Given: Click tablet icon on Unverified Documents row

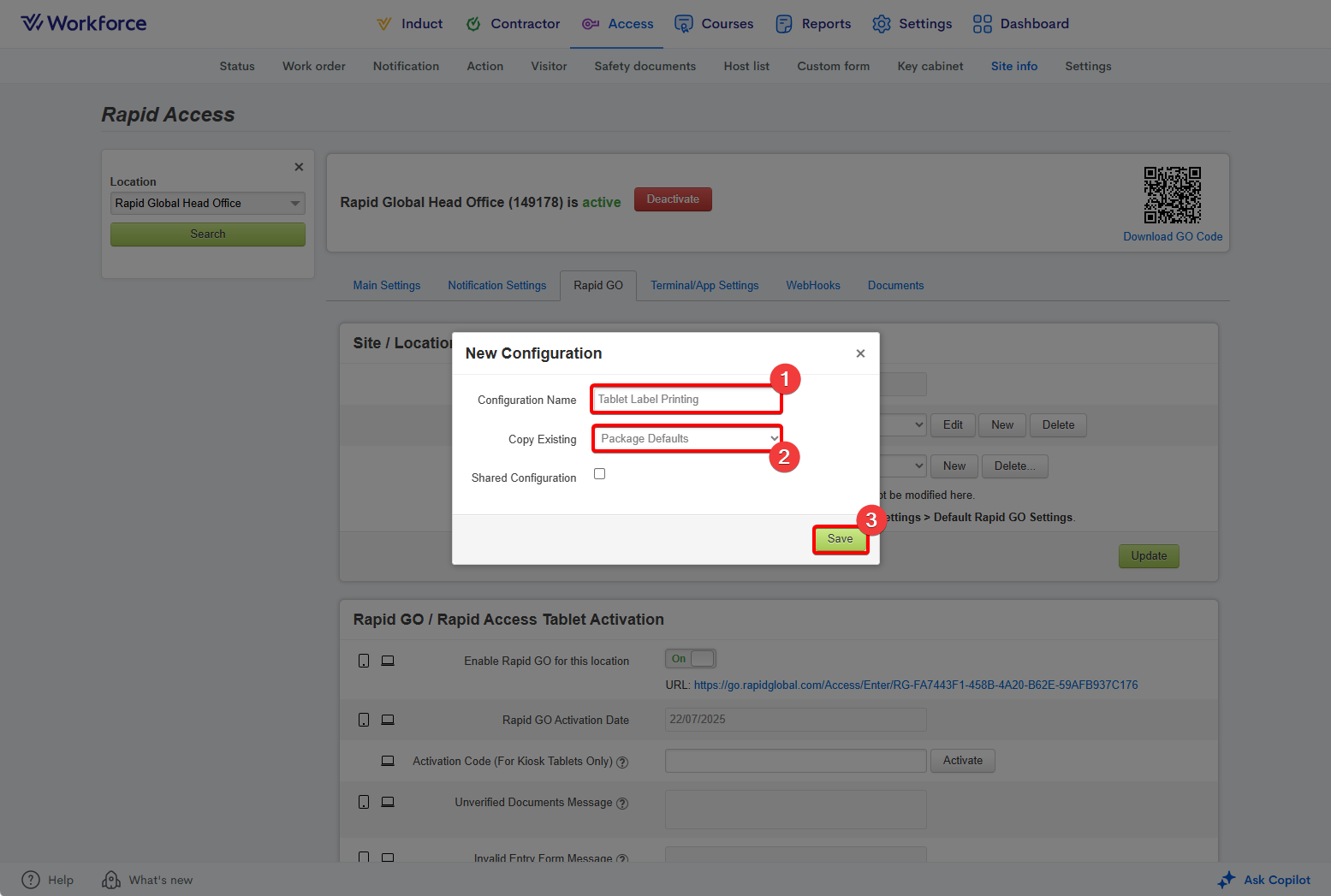Looking at the screenshot, I should pyautogui.click(x=364, y=802).
